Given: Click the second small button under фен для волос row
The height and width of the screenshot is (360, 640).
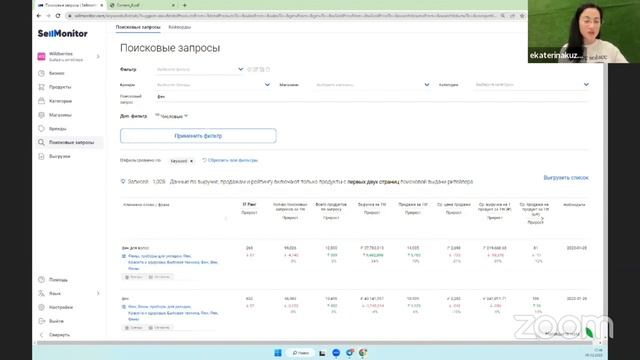Looking at the screenshot, I should point(159,277).
